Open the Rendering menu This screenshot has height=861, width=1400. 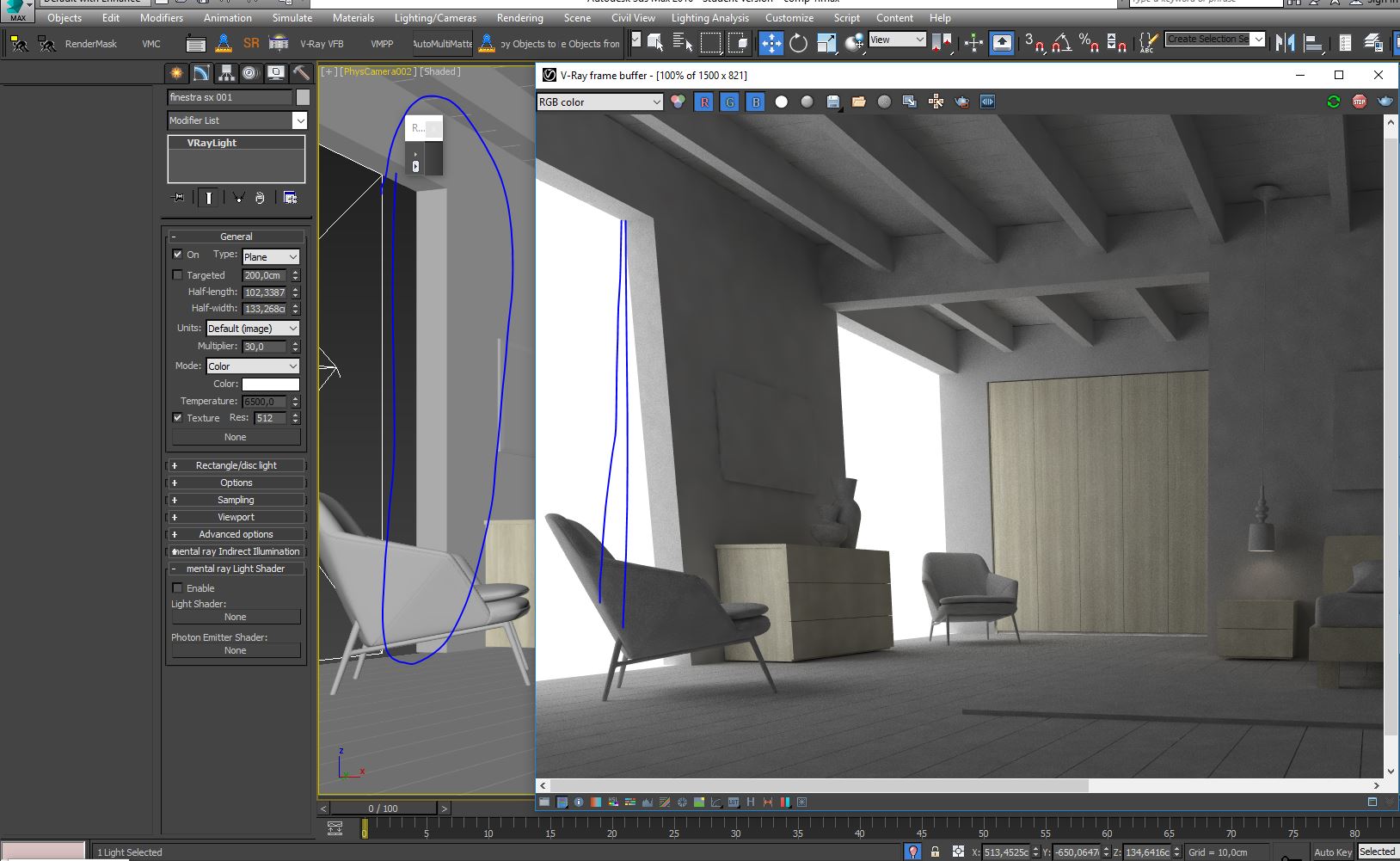(x=520, y=17)
